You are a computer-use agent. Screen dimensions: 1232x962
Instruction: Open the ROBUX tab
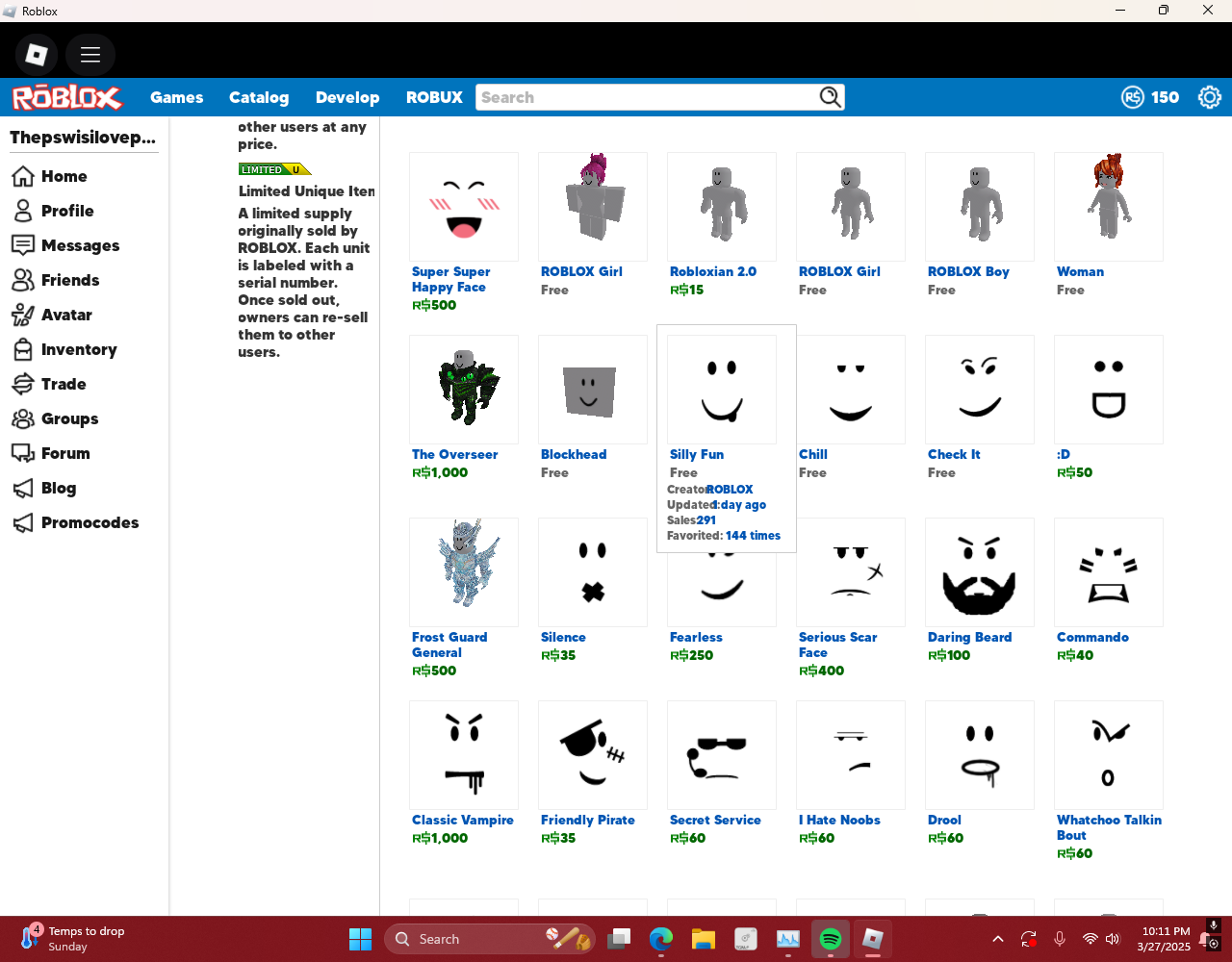434,97
